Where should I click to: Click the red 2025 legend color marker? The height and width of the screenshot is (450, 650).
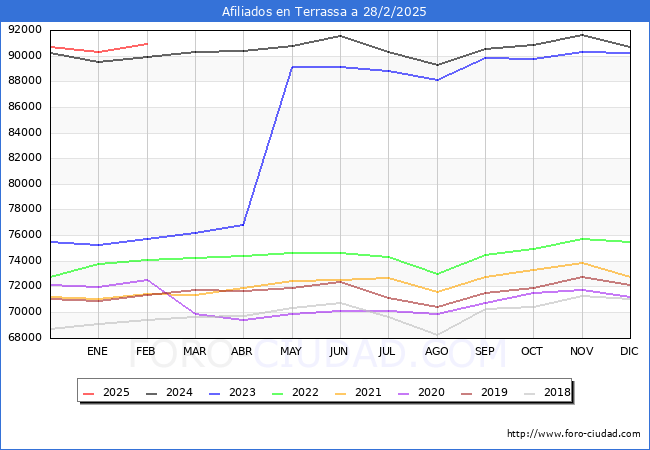coord(89,393)
